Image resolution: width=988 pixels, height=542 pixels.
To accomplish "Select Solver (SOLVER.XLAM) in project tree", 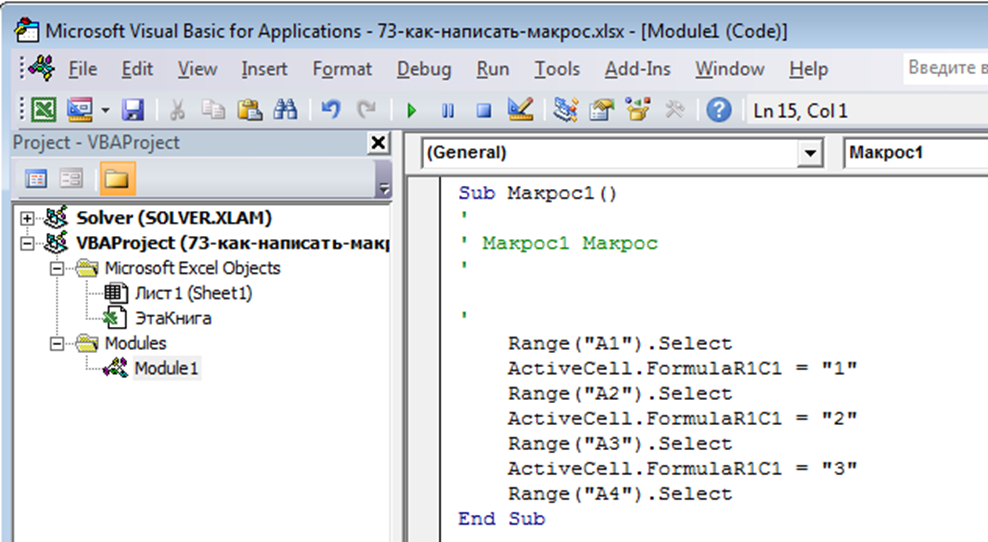I will tap(174, 218).
